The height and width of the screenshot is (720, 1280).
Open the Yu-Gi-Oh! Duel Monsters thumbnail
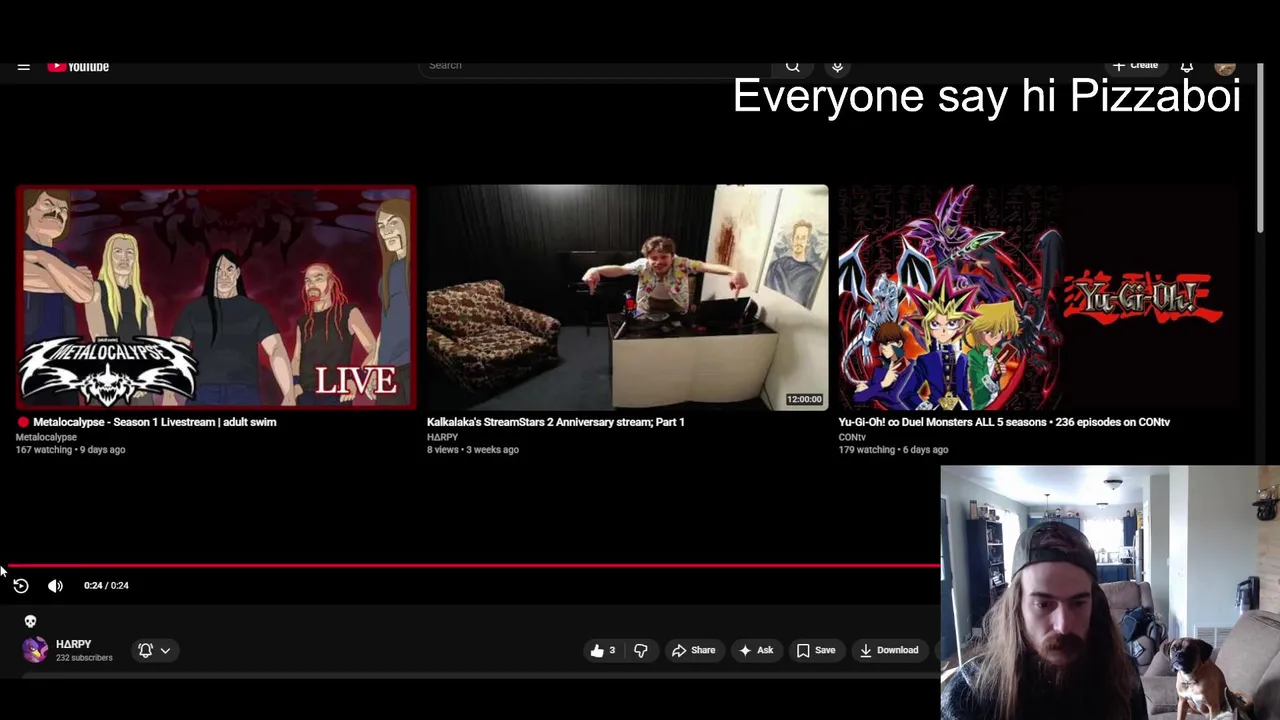(x=1039, y=297)
